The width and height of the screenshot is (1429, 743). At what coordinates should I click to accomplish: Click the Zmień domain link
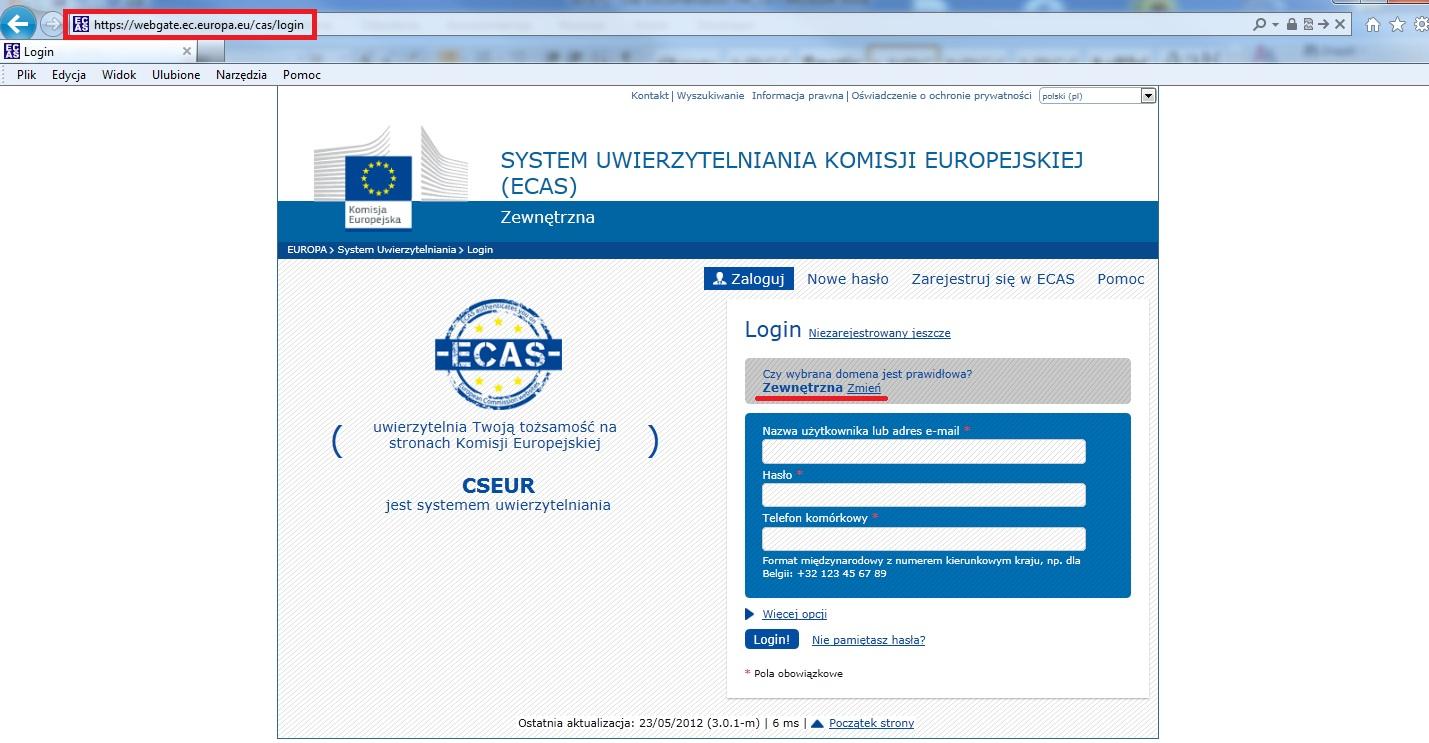[x=864, y=388]
